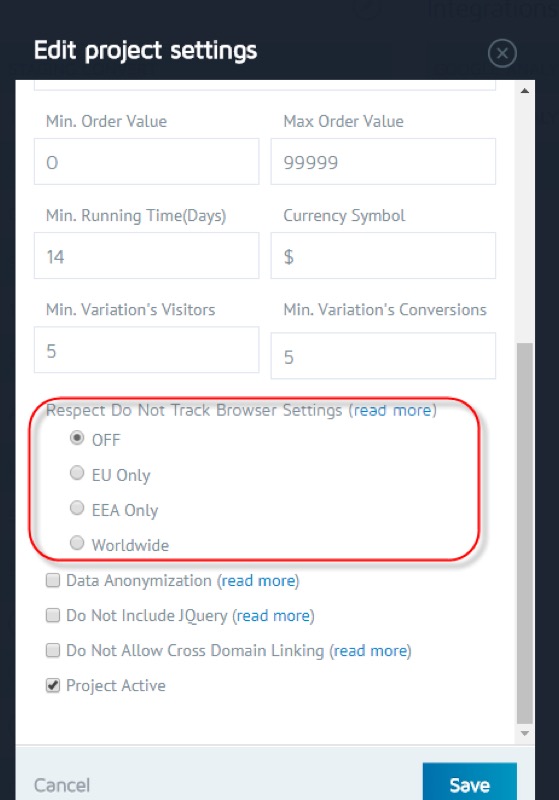This screenshot has height=800, width=559.
Task: Open read more for Cross Domain Linking
Action: click(371, 651)
